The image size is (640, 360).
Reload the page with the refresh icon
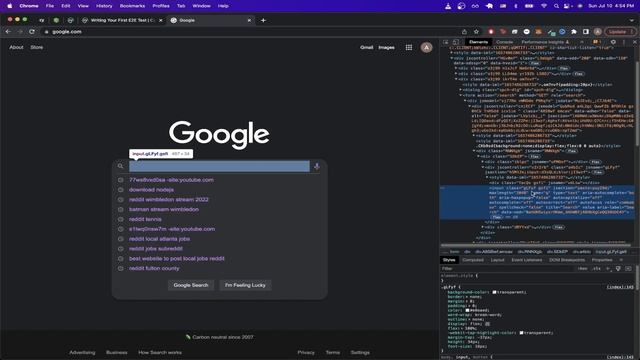coord(32,31)
